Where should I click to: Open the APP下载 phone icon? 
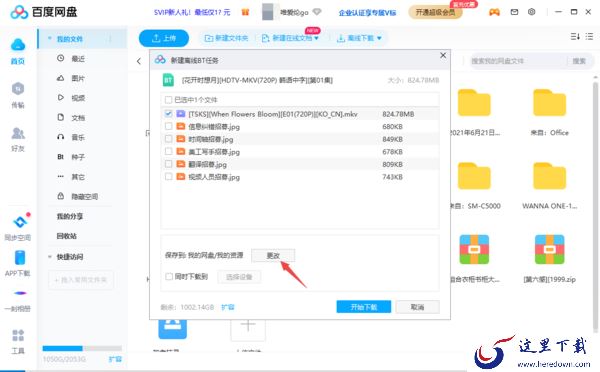tap(20, 258)
